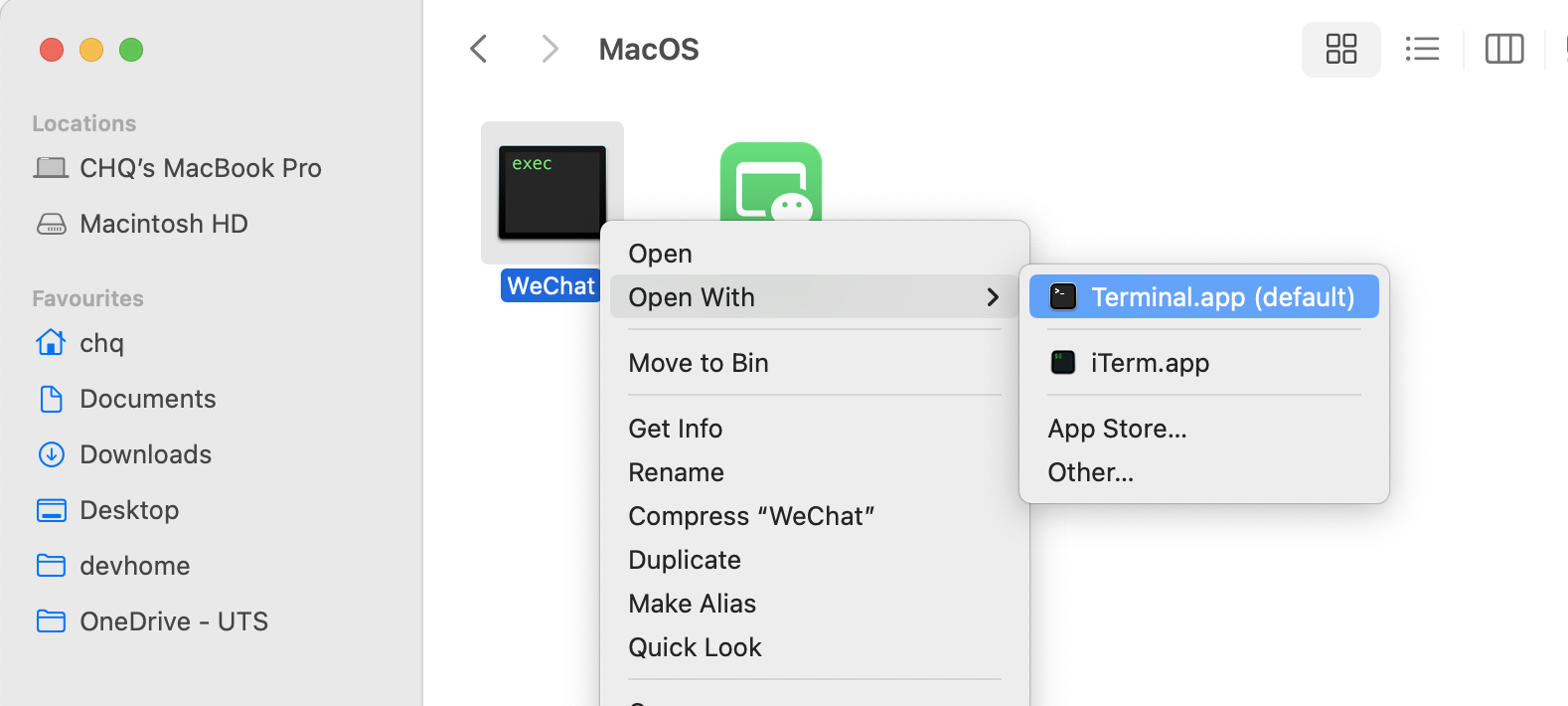
Task: Select the WeChat exec file icon
Action: 551,192
